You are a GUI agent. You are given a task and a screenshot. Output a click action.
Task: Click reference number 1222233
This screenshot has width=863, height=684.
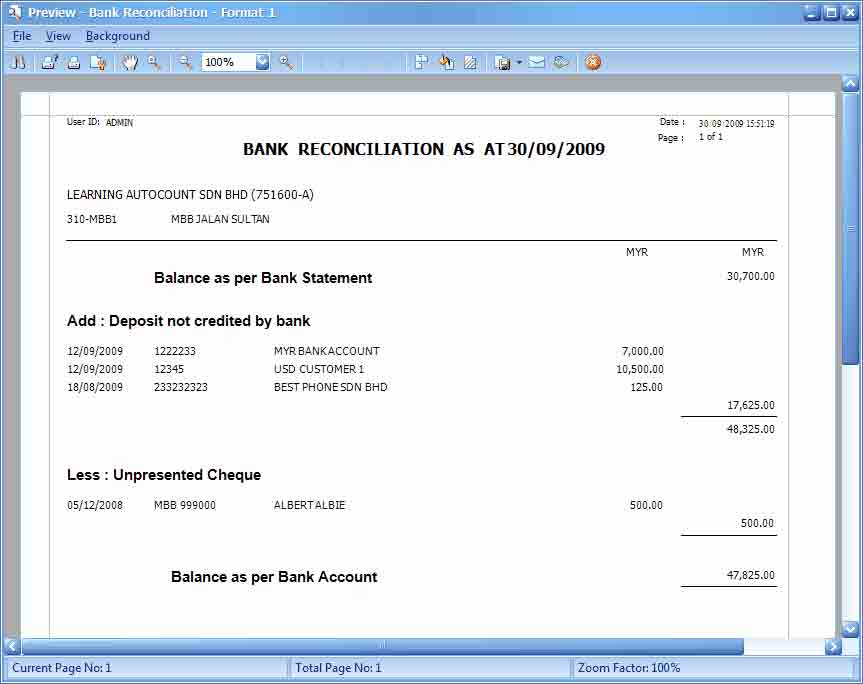click(175, 351)
